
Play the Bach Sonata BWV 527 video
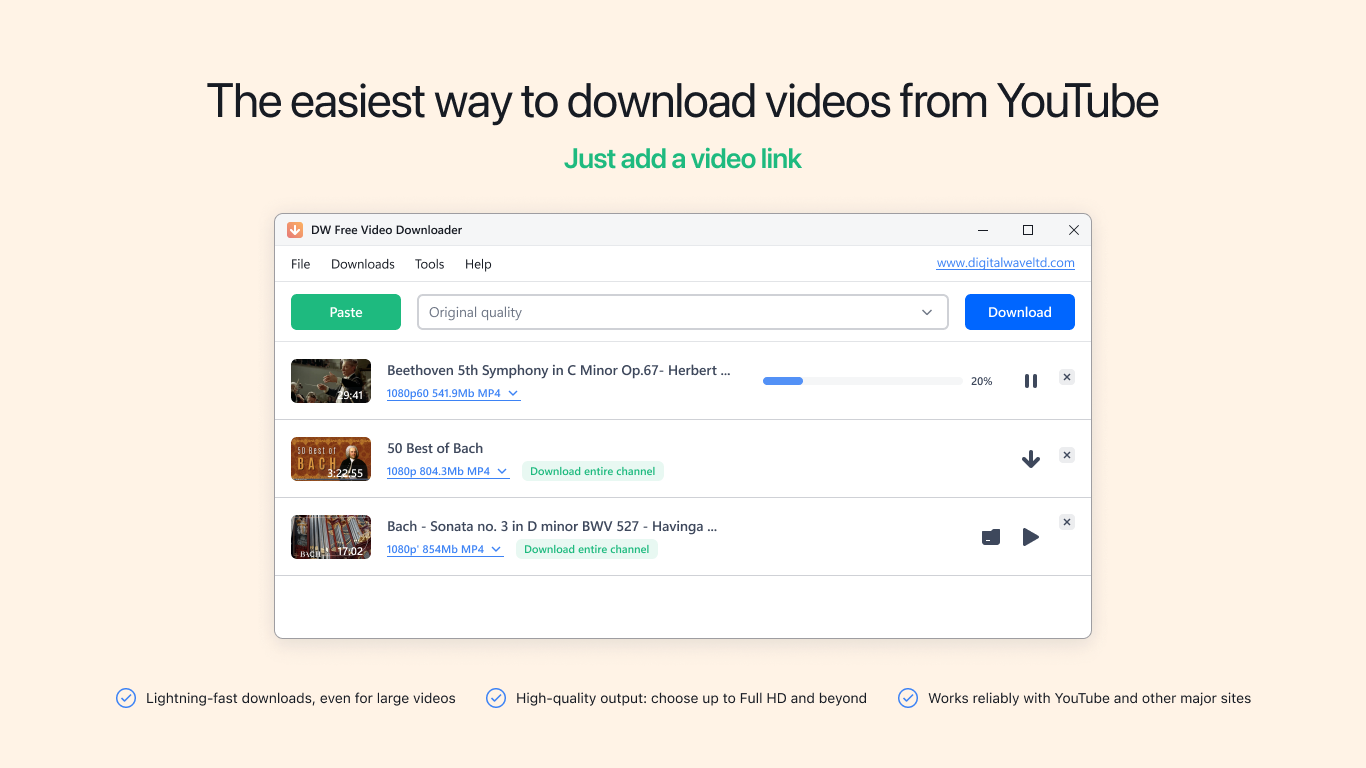pos(1030,537)
